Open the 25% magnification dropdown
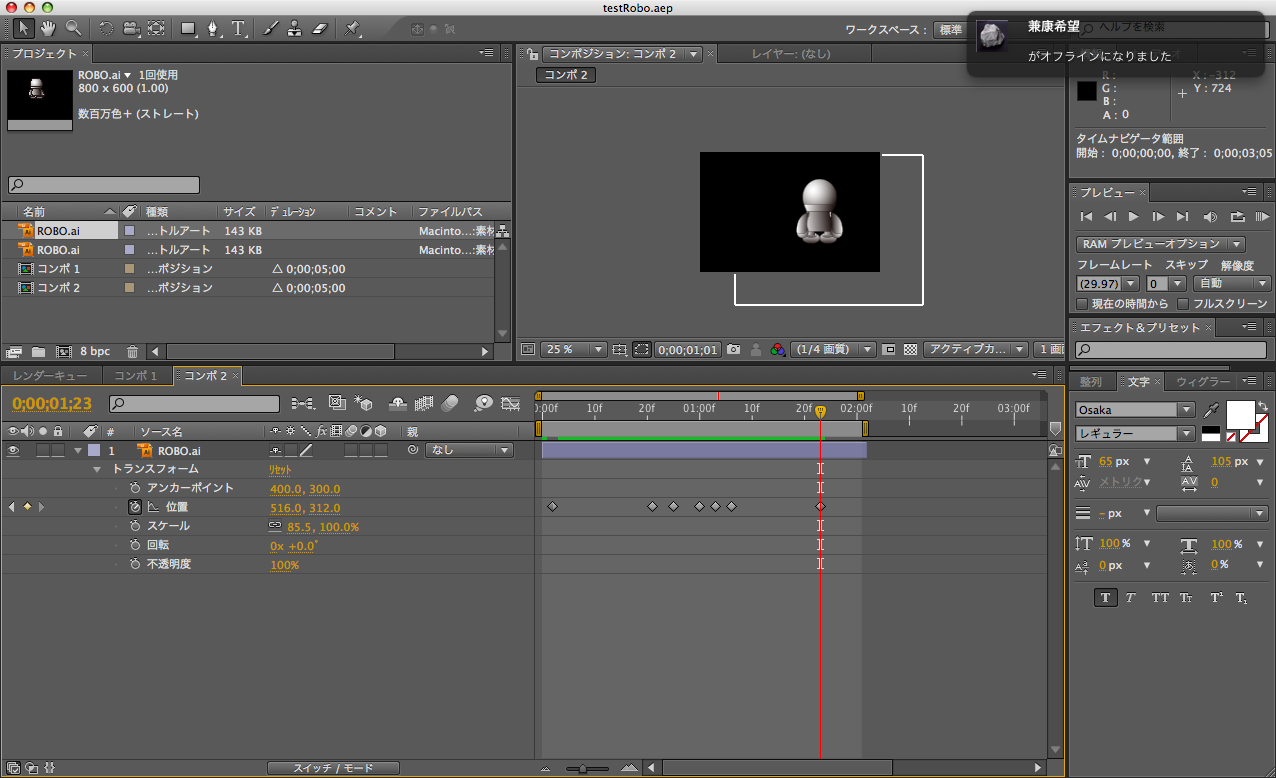The height and width of the screenshot is (778, 1276). pos(574,350)
